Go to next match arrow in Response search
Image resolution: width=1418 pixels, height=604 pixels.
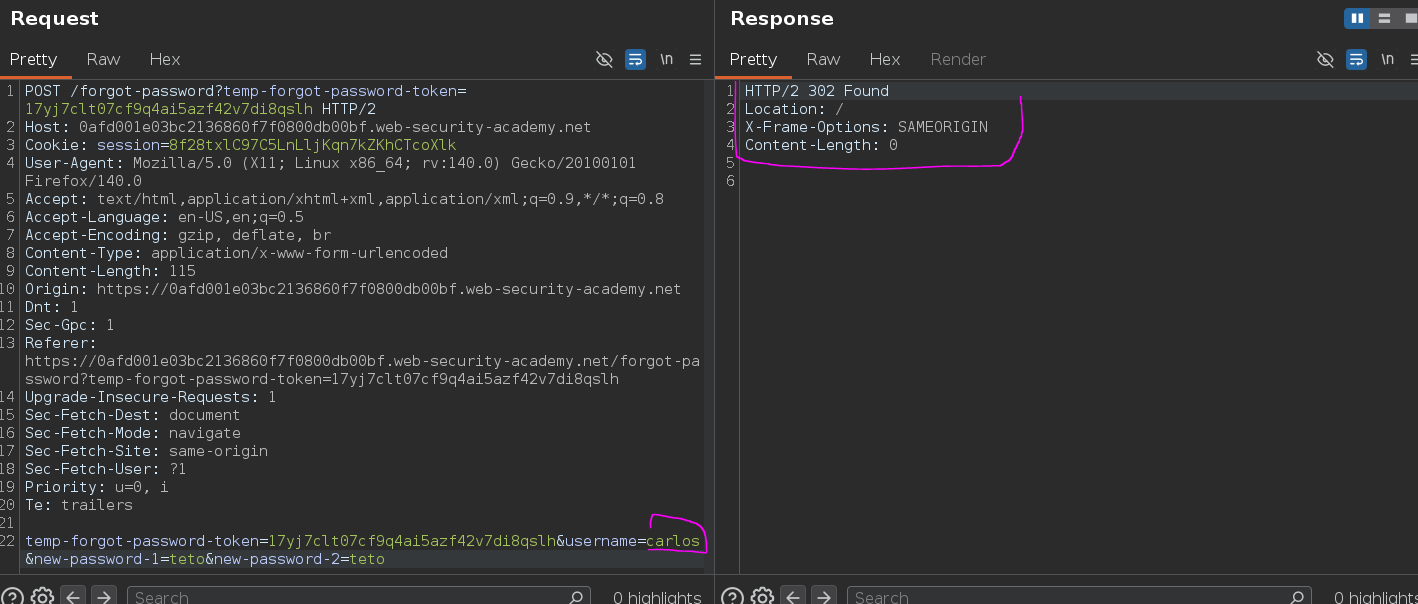(823, 597)
